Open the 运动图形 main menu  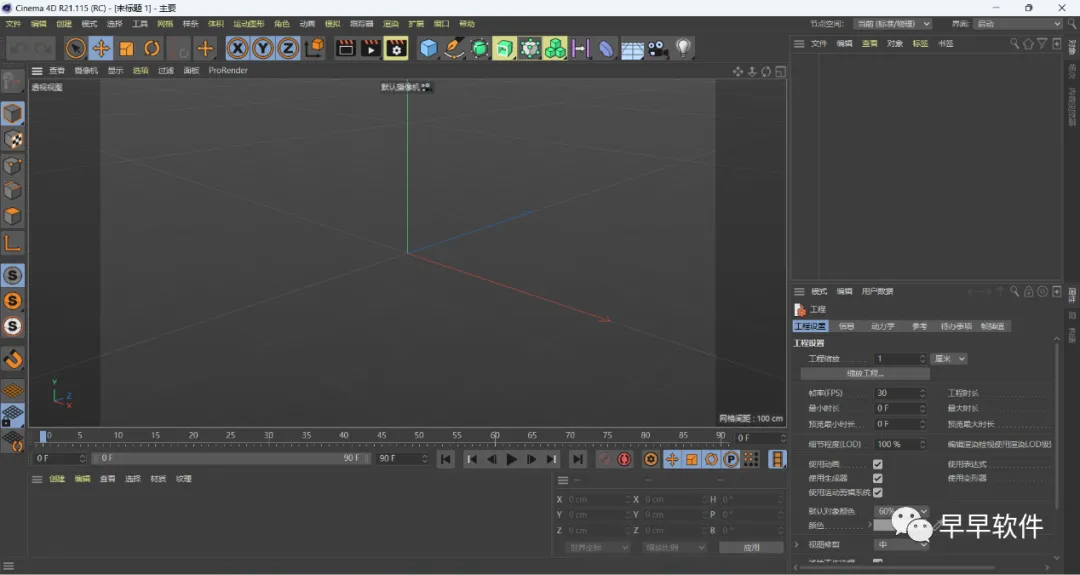(249, 23)
